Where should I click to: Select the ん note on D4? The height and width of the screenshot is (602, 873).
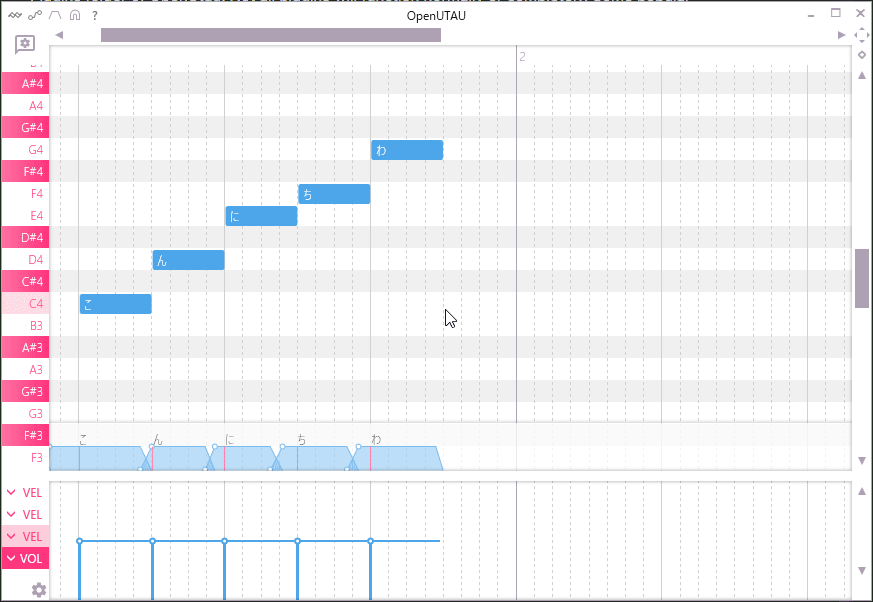coord(189,260)
